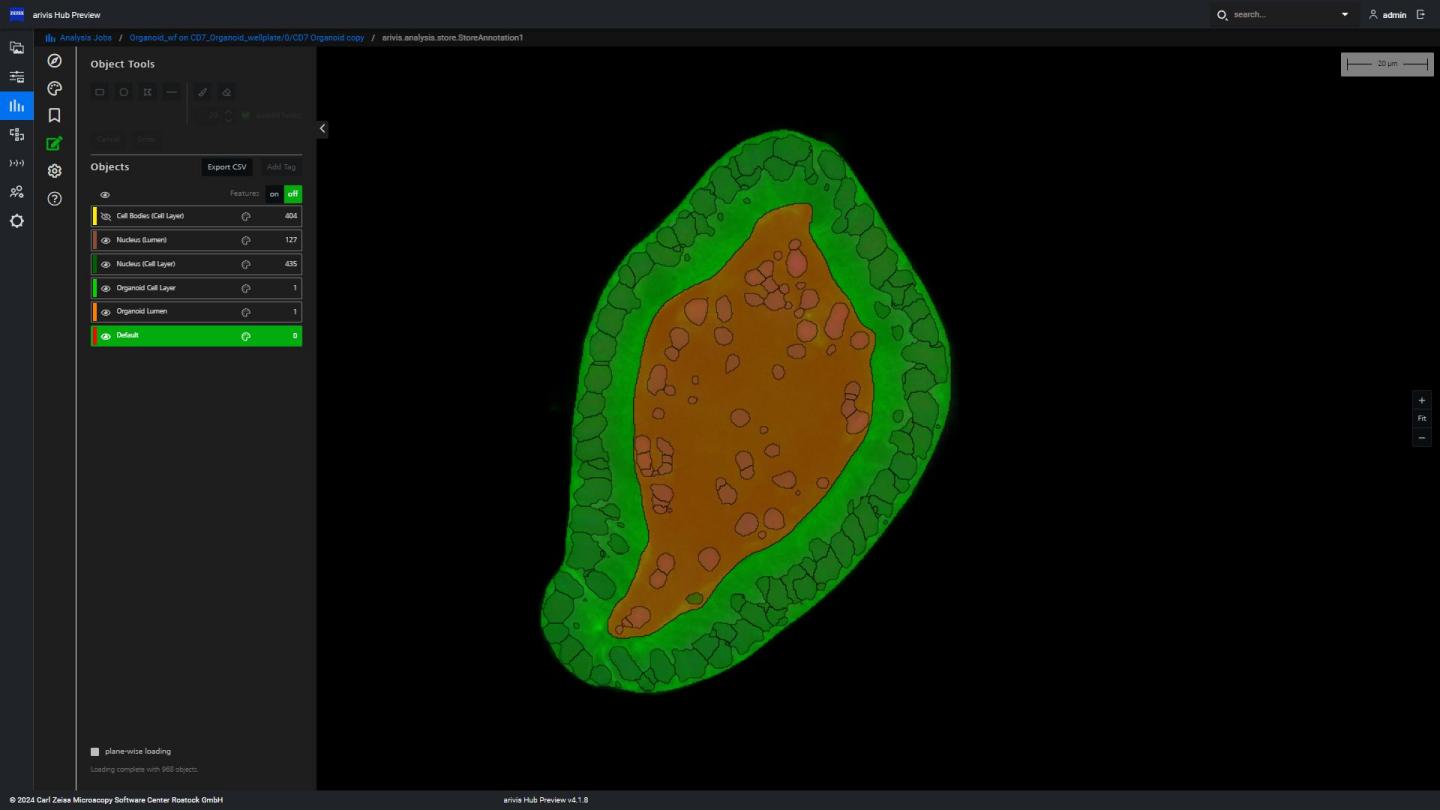Open the Analysis section in the left sidebar
Image resolution: width=1440 pixels, height=810 pixels.
16,105
